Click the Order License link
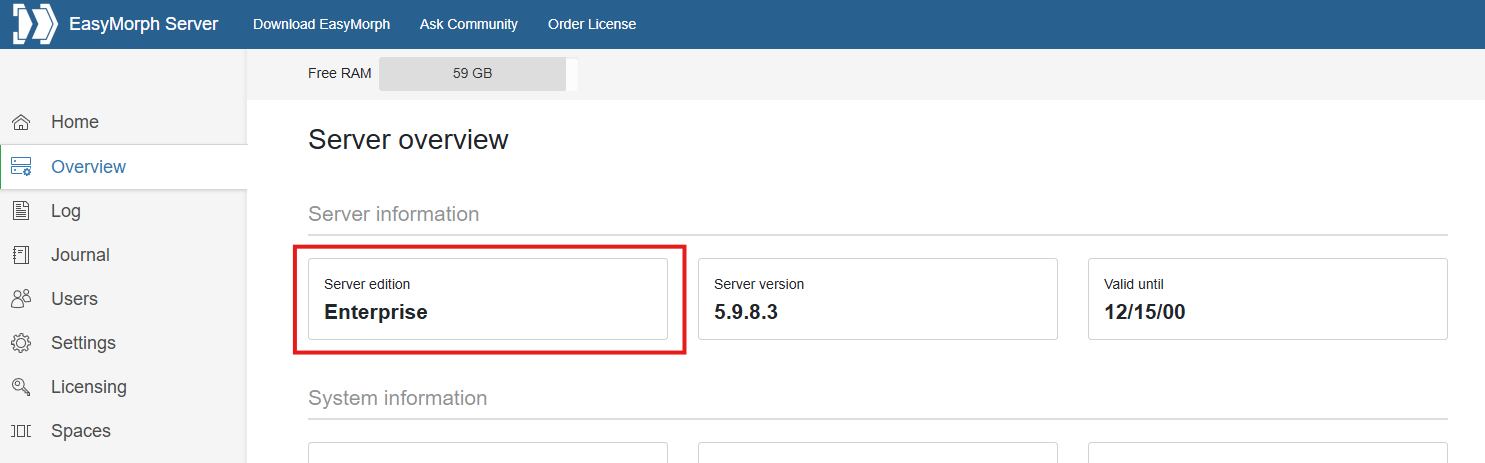This screenshot has width=1485, height=463. click(591, 24)
